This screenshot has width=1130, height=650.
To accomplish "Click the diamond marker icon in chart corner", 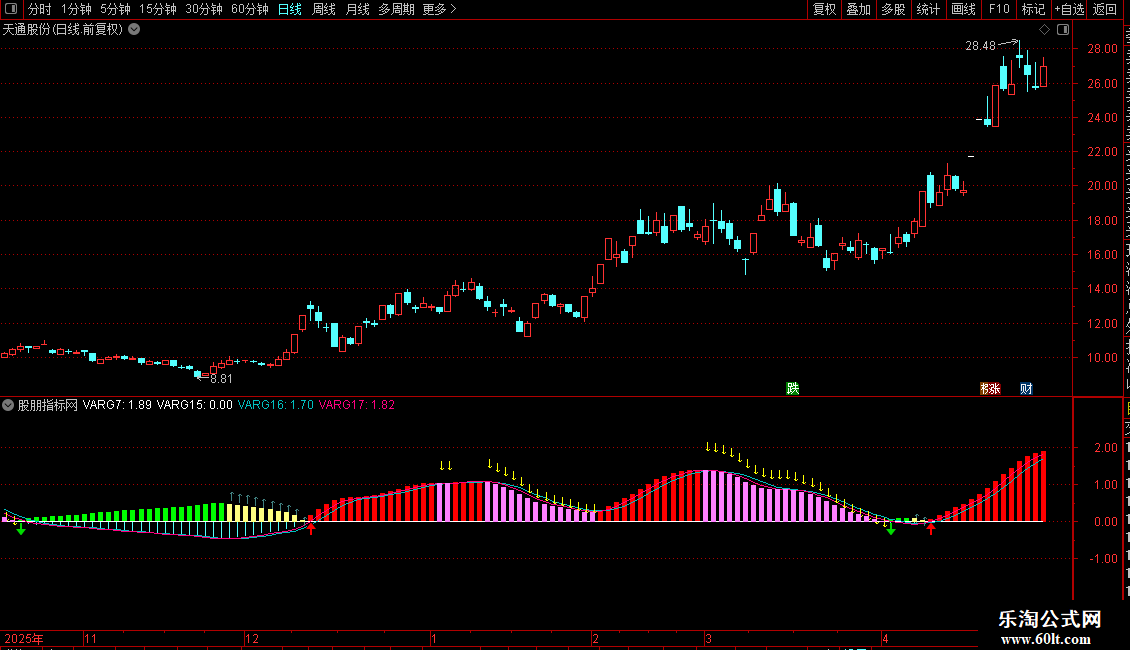I will pyautogui.click(x=1044, y=30).
